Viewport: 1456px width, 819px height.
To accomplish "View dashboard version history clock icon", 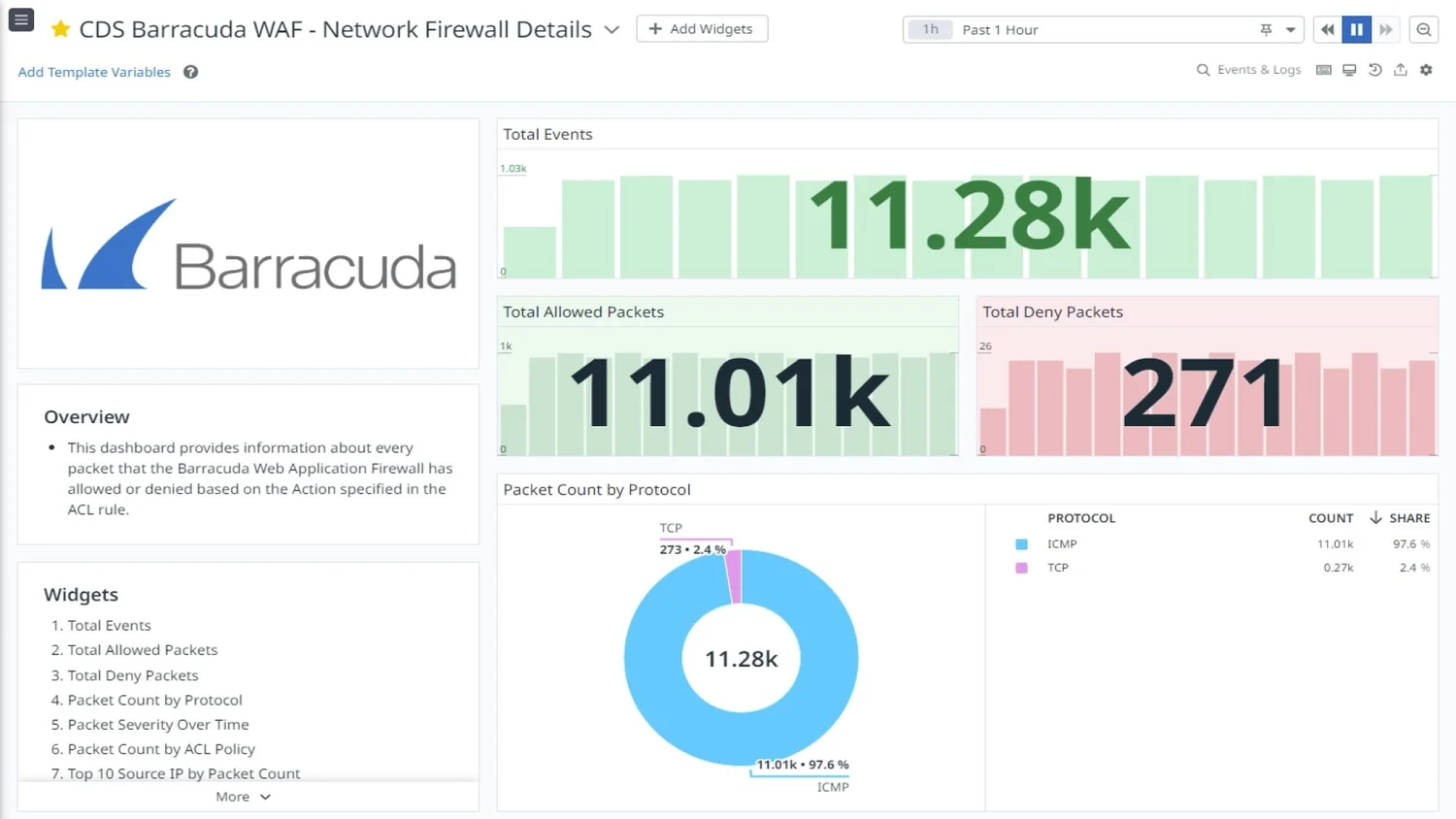I will click(x=1375, y=69).
